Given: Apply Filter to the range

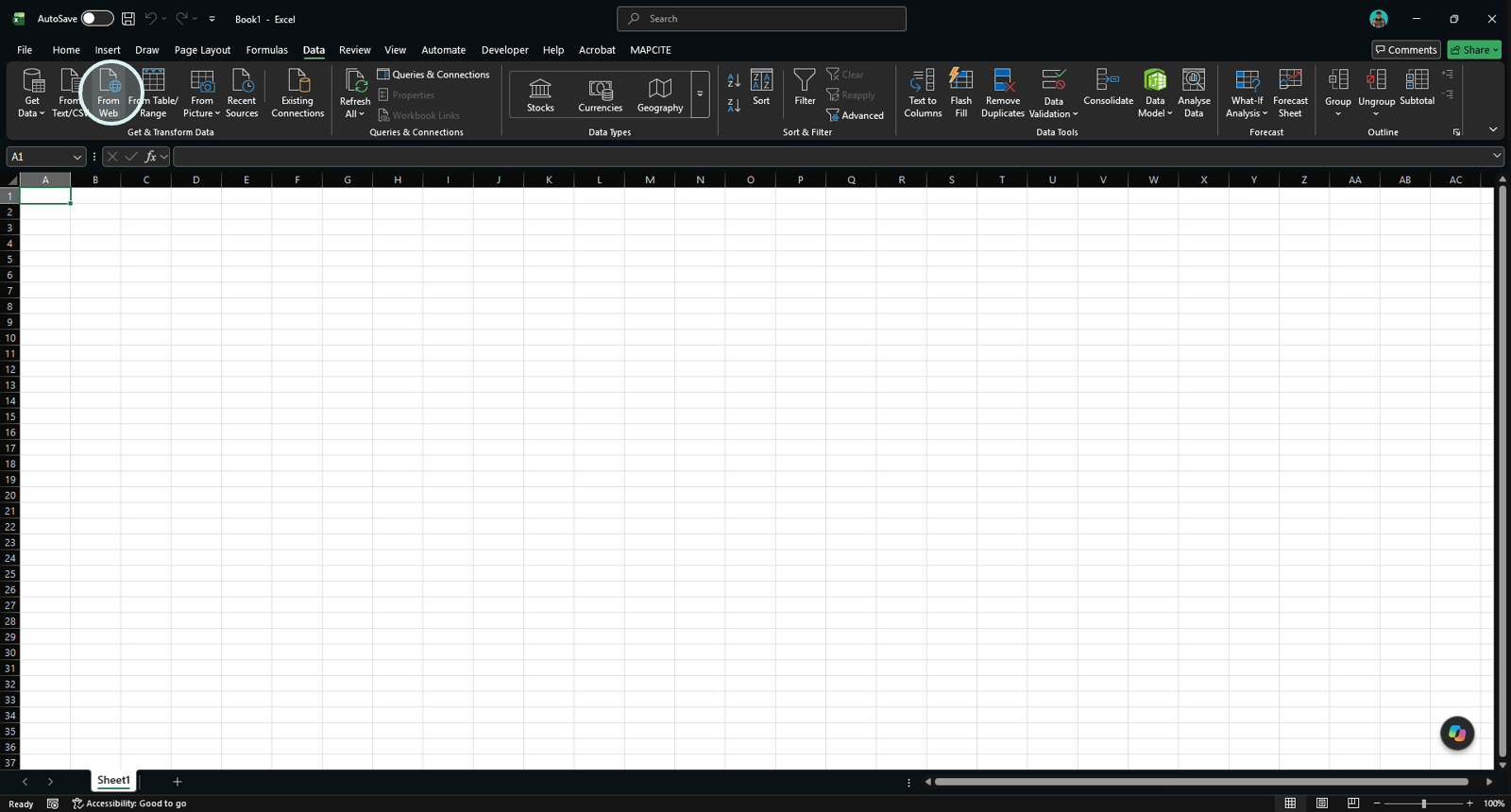Looking at the screenshot, I should [x=805, y=88].
